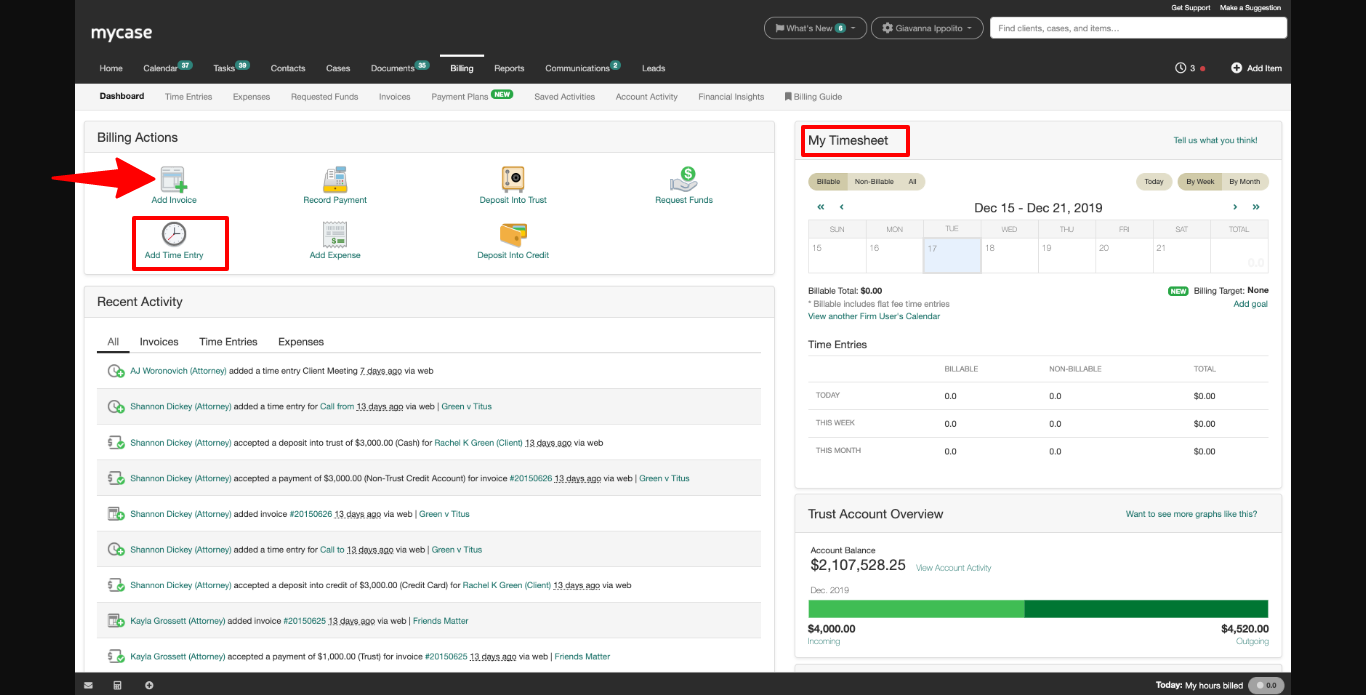Click Make a Suggestion link
Viewport: 1366px width, 695px height.
pyautogui.click(x=1250, y=8)
